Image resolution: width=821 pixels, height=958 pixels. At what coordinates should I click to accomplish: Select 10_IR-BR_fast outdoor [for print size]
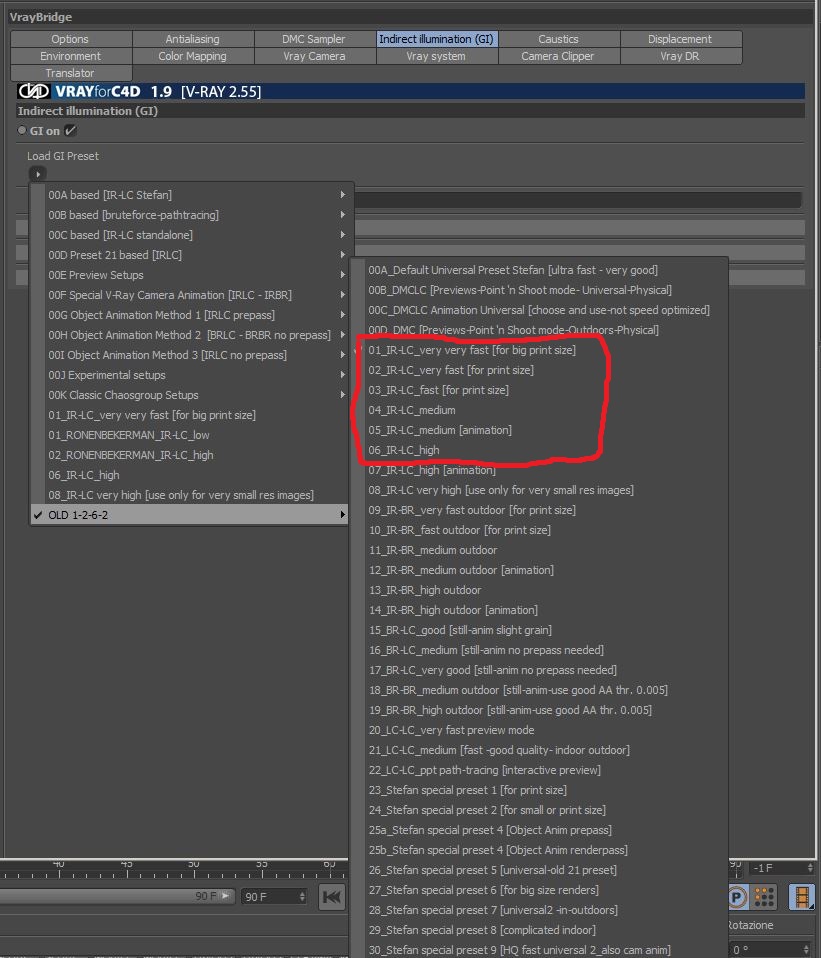(x=540, y=530)
